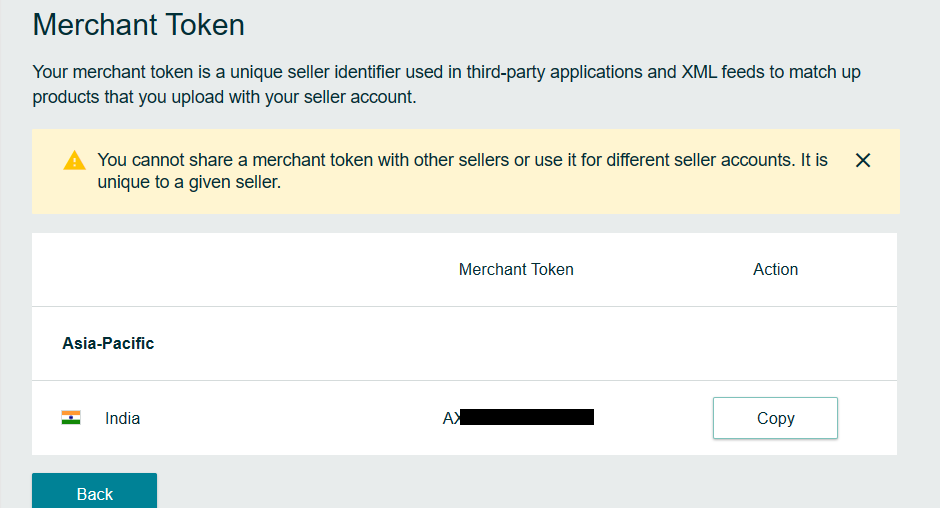
Task: Click the India flag icon
Action: pos(71,417)
